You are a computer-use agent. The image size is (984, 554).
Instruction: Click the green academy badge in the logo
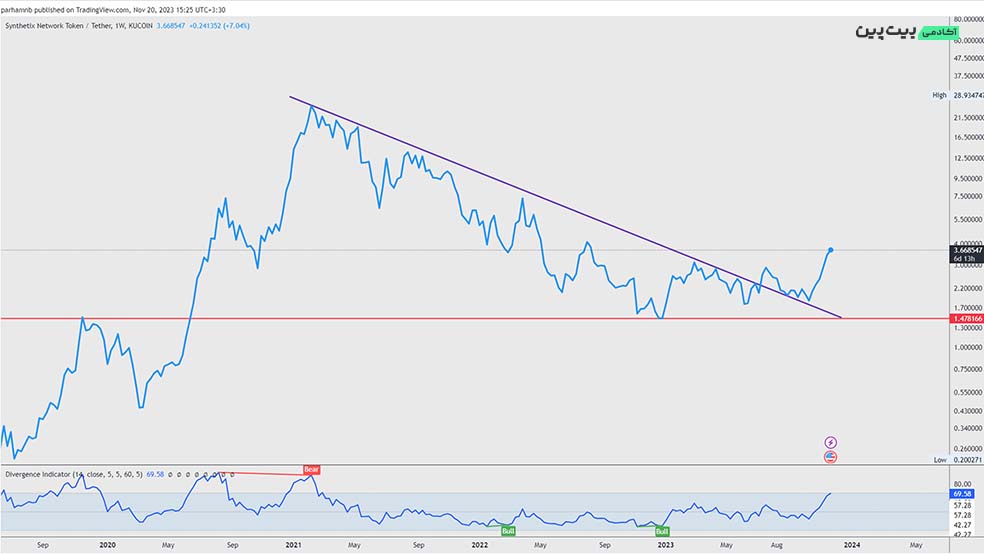tap(939, 33)
